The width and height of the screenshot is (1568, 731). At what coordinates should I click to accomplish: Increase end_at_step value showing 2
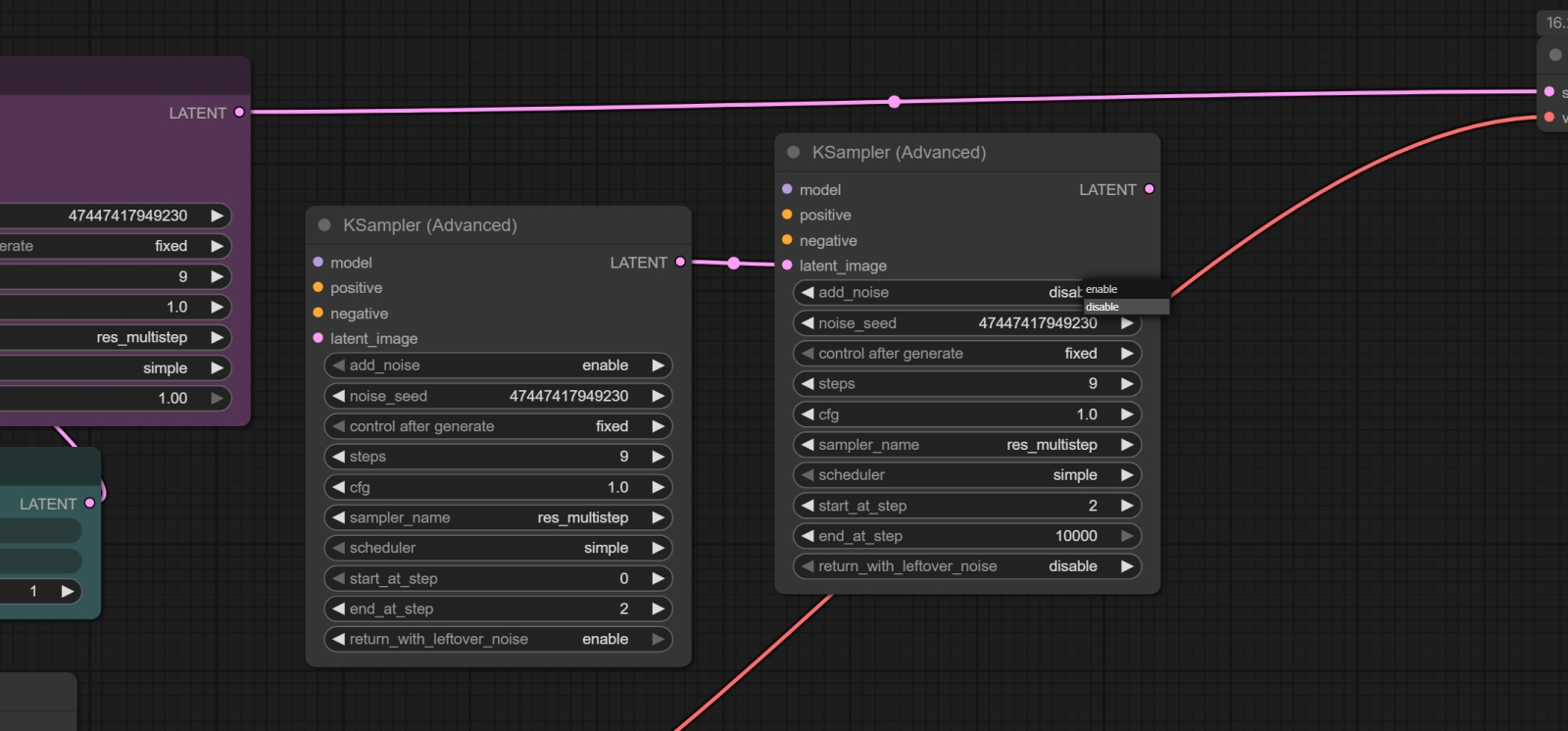click(658, 609)
